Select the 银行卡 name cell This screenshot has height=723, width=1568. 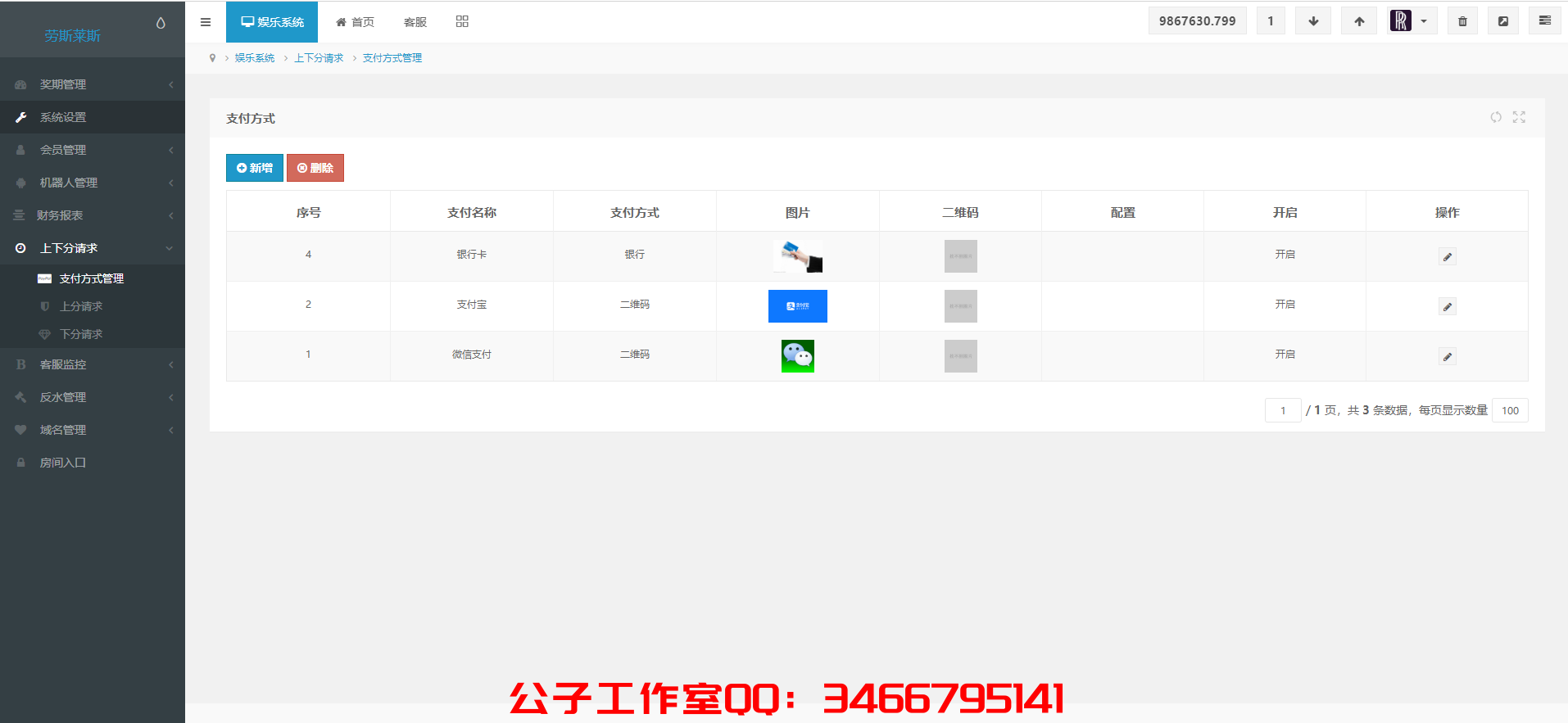pyautogui.click(x=472, y=255)
